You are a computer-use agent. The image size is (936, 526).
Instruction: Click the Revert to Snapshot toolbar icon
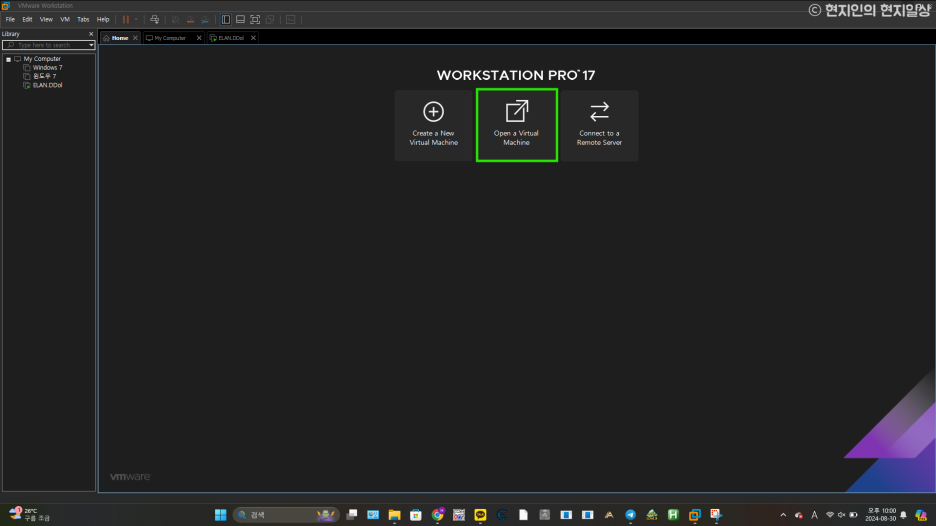click(x=190, y=20)
